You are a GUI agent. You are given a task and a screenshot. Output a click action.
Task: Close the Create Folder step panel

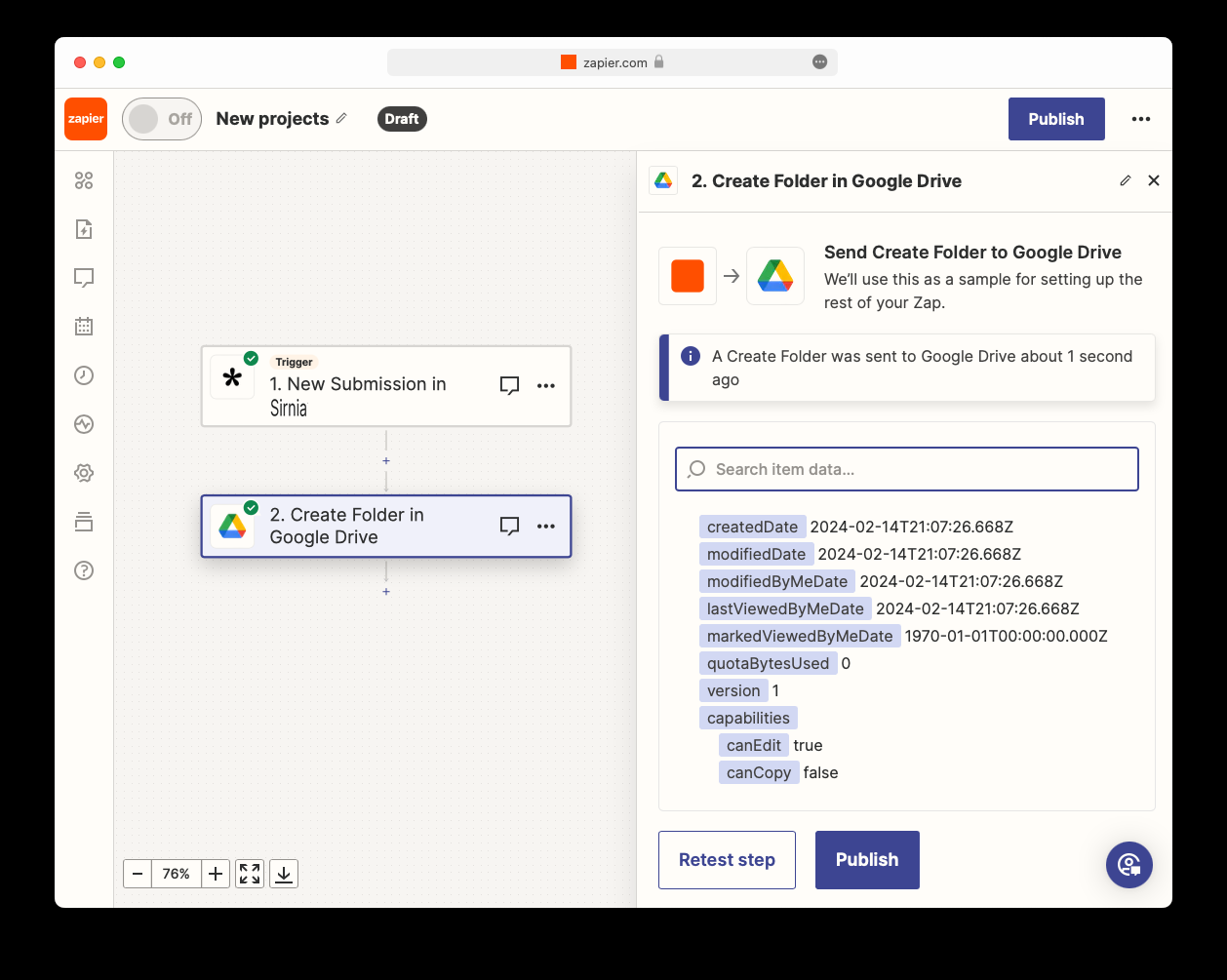pyautogui.click(x=1154, y=180)
